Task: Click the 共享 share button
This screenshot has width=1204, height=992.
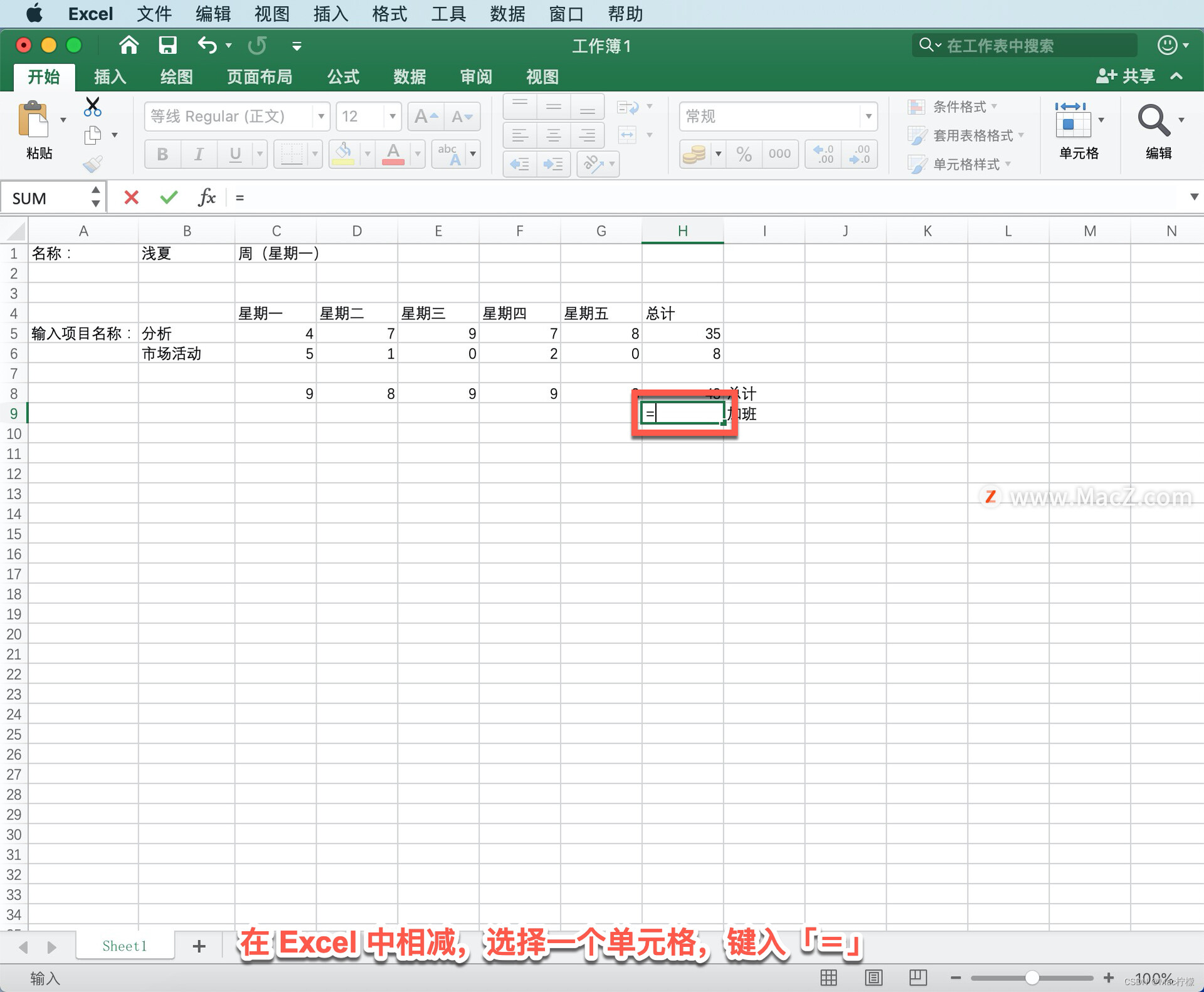Action: coord(1126,77)
